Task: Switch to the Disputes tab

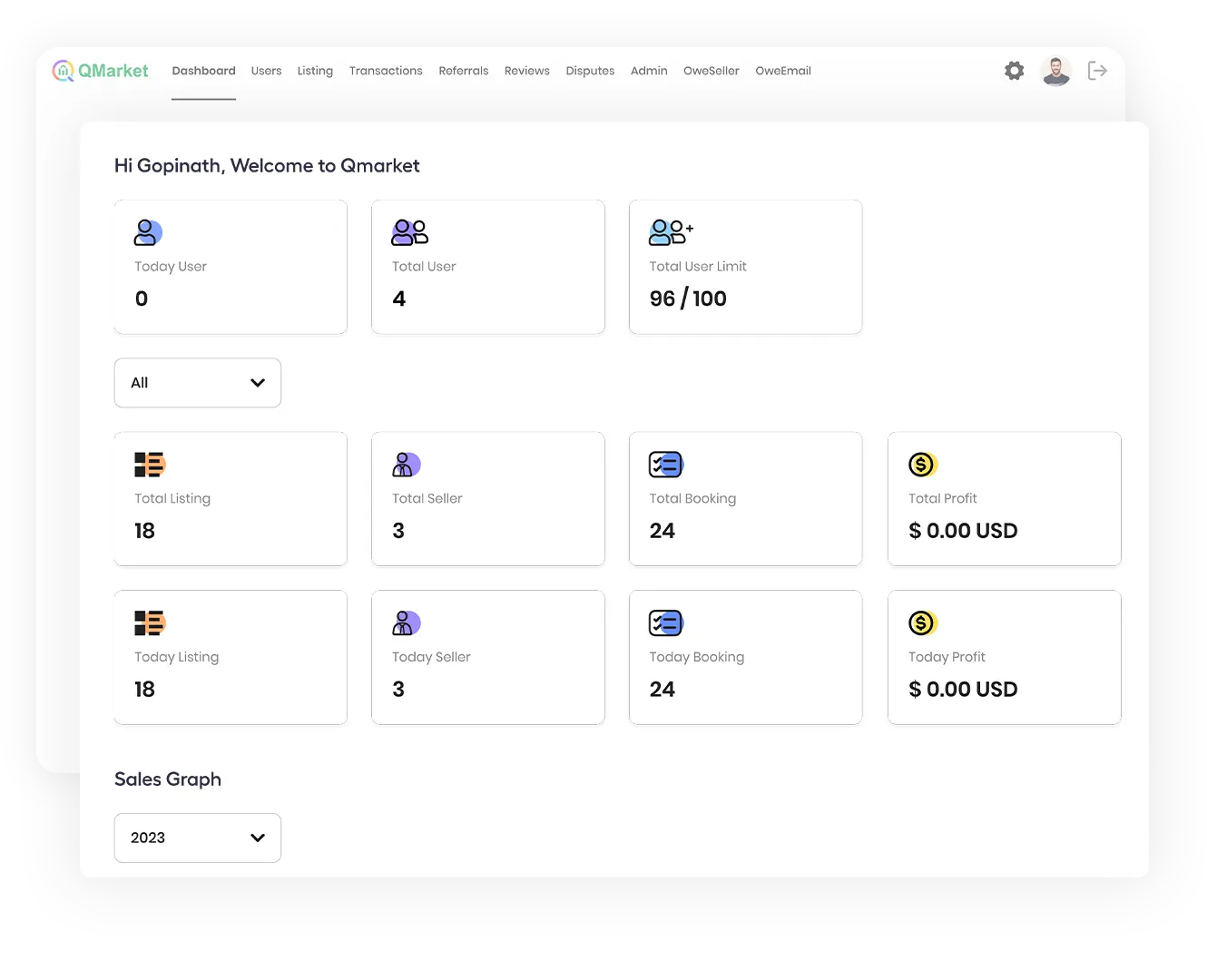Action: pos(590,71)
